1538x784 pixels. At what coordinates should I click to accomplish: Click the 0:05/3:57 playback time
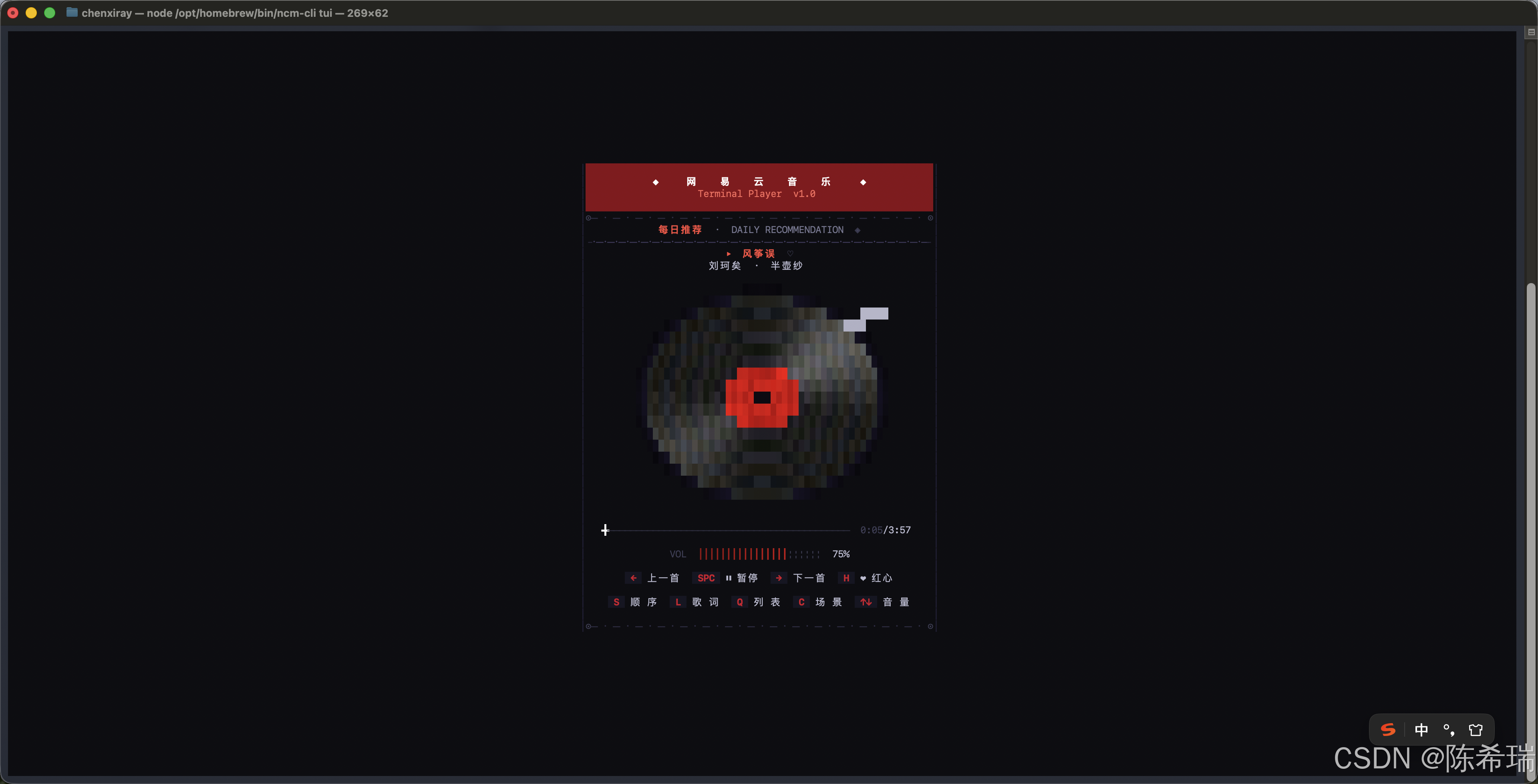pyautogui.click(x=886, y=530)
